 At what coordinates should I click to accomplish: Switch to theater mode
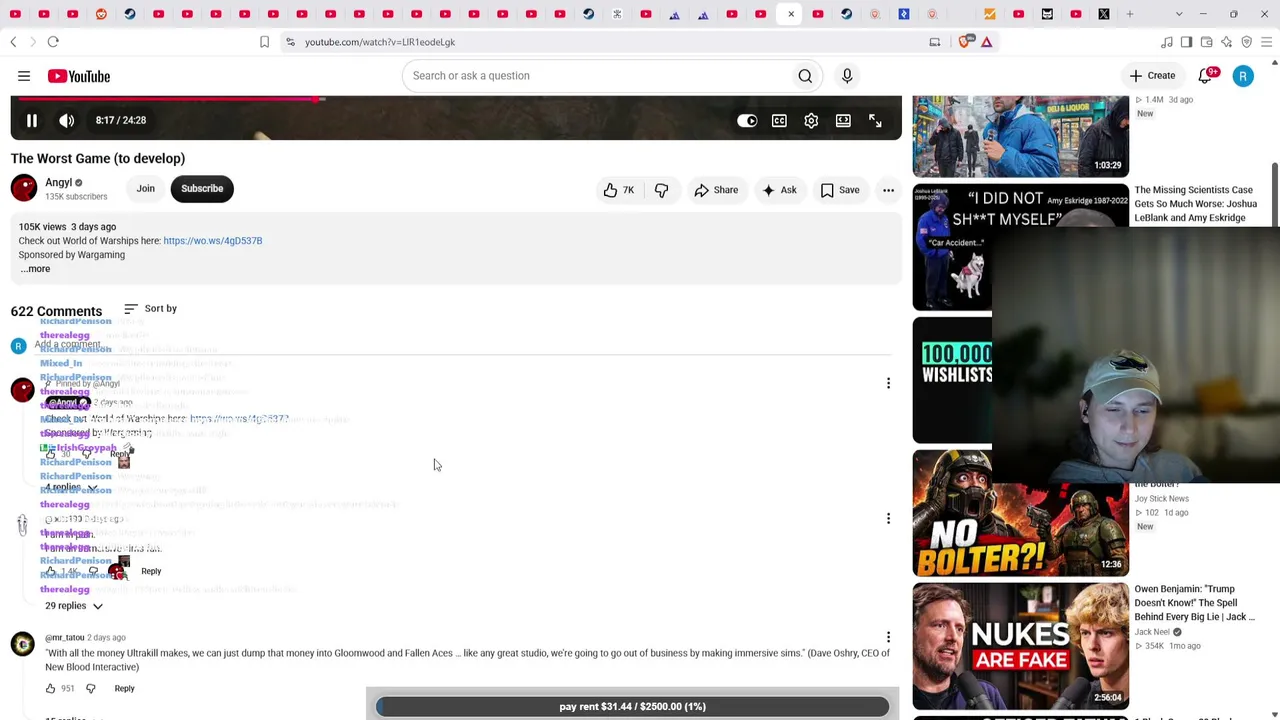coord(843,120)
